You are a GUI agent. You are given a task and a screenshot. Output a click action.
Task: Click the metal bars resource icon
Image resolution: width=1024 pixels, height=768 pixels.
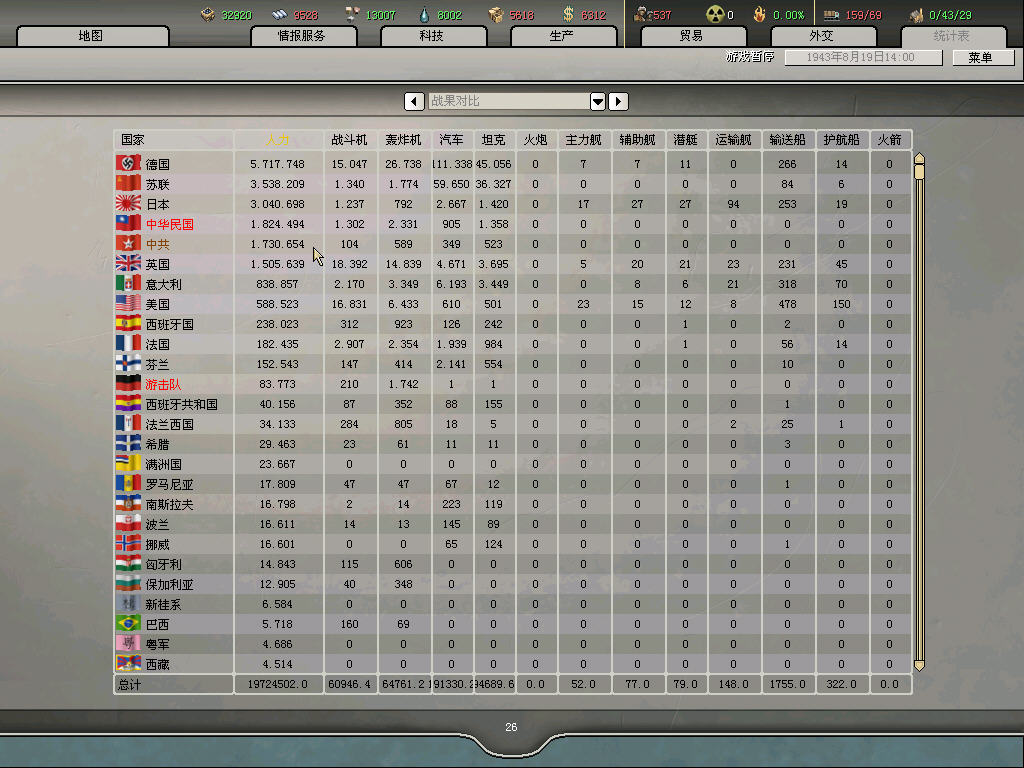[x=280, y=14]
